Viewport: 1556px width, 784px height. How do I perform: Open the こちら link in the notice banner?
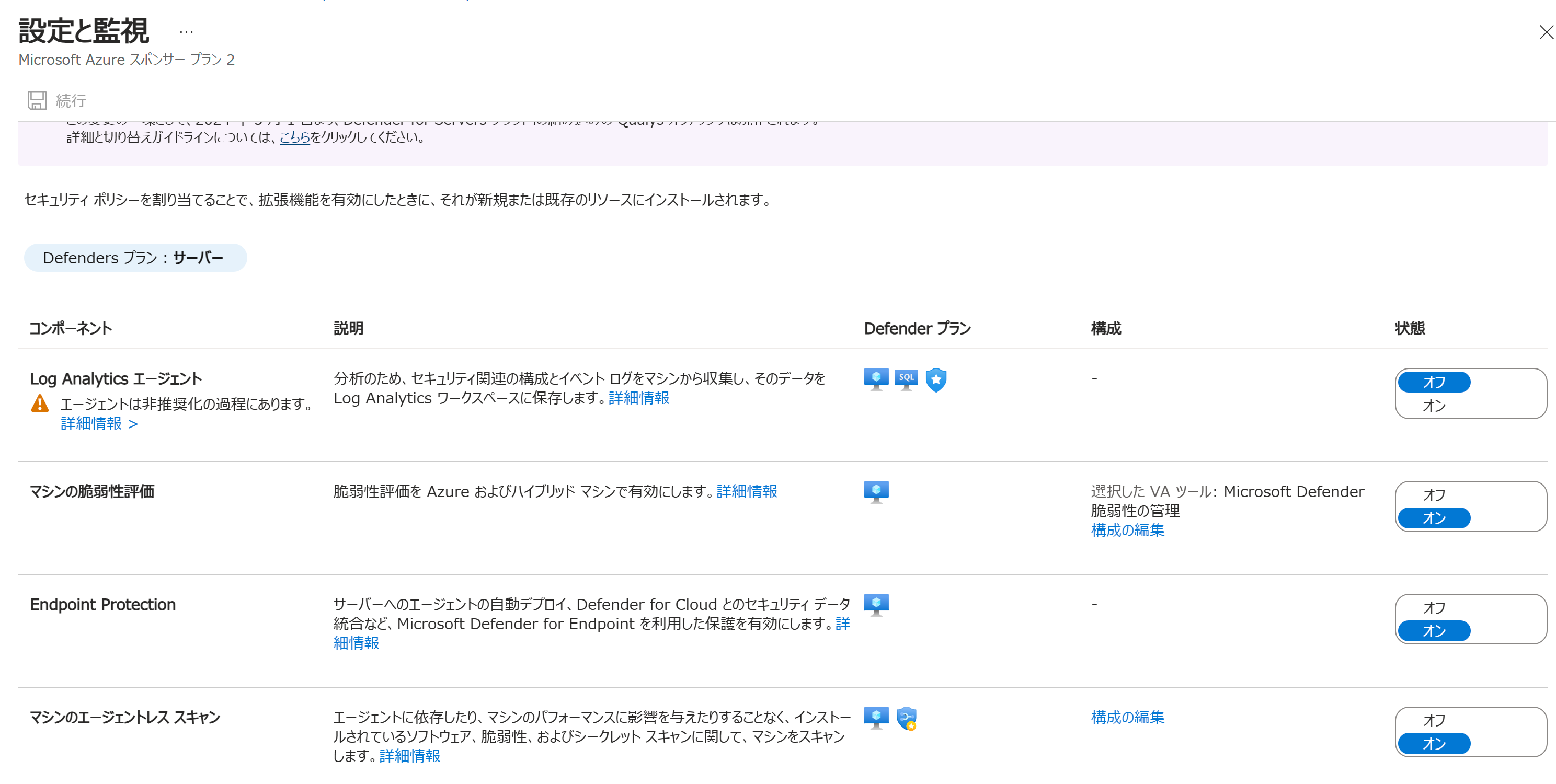[294, 137]
